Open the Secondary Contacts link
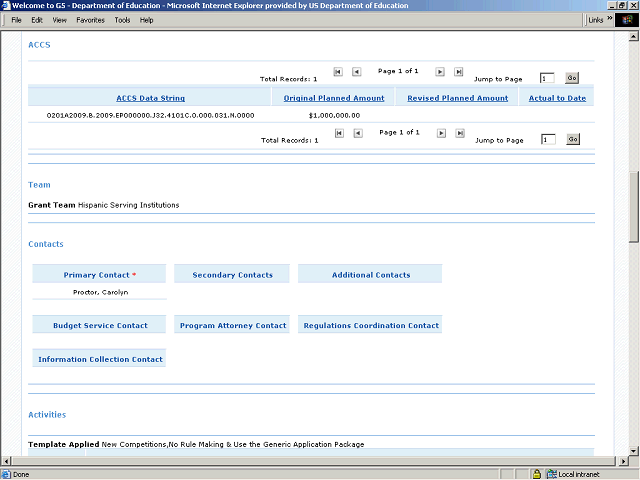Viewport: 640px width, 480px height. point(232,275)
